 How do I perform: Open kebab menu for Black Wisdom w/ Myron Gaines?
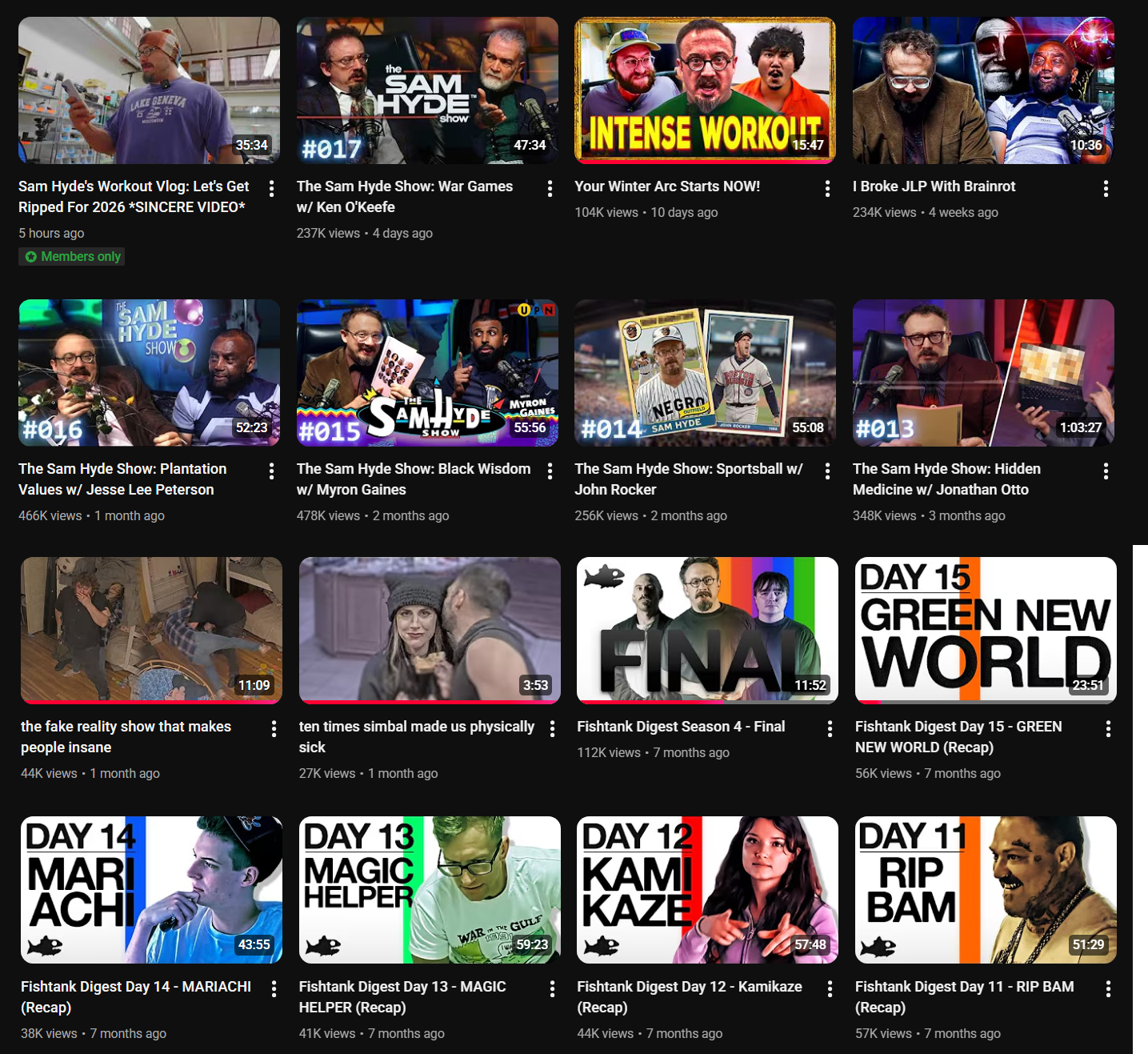(x=550, y=471)
